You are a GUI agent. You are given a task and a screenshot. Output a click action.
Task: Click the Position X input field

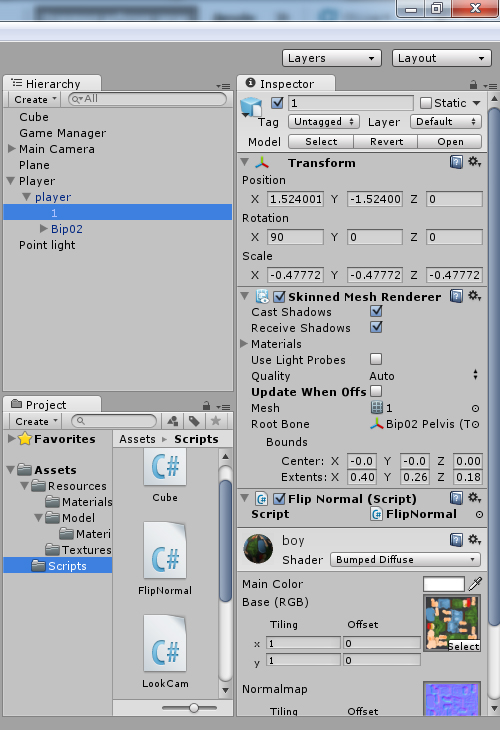tap(295, 199)
